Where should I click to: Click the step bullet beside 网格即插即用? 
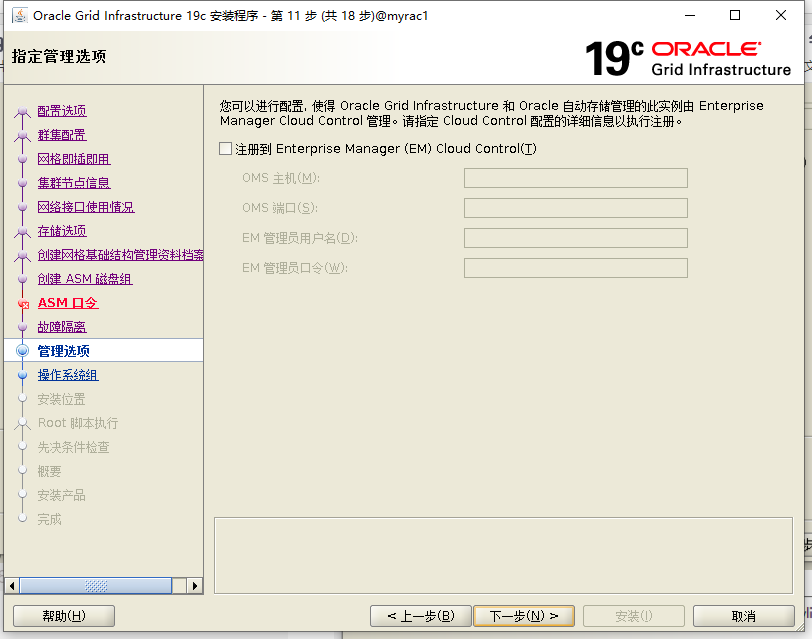pos(22,159)
